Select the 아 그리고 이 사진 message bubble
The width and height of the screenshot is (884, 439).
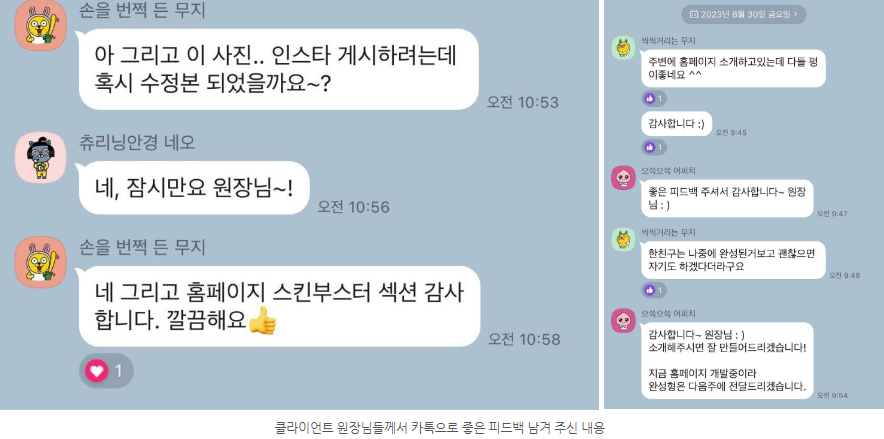pos(279,69)
